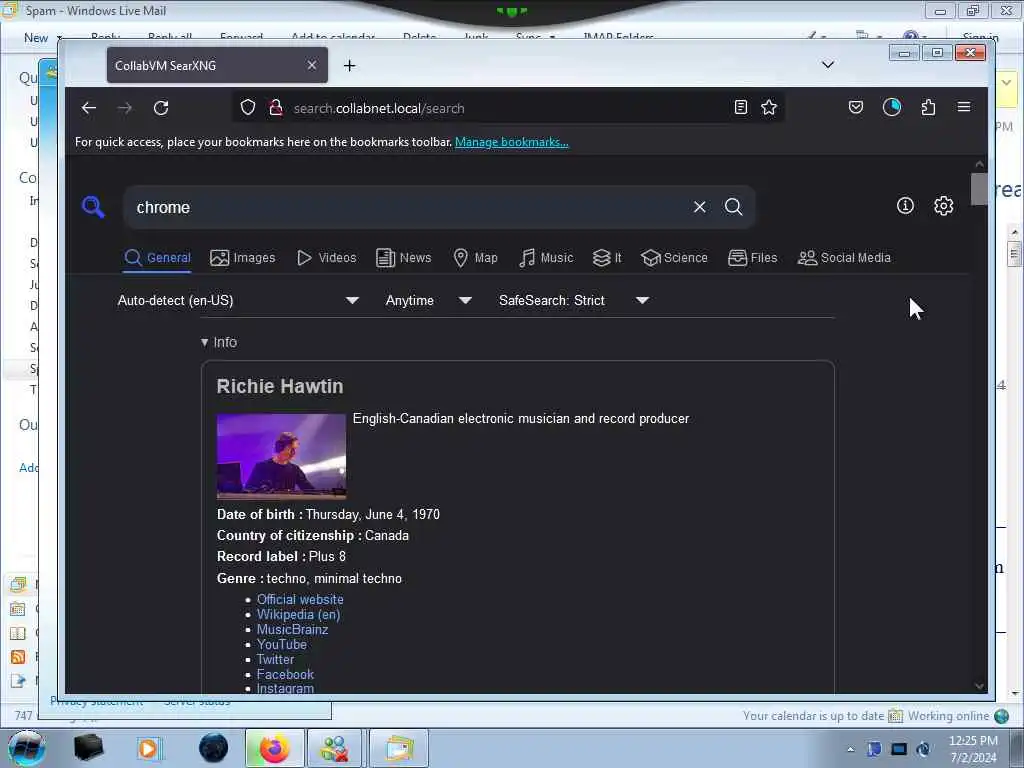Open Windows Live Messenger taskbar icon
Viewport: 1024px width, 768px height.
(334, 748)
